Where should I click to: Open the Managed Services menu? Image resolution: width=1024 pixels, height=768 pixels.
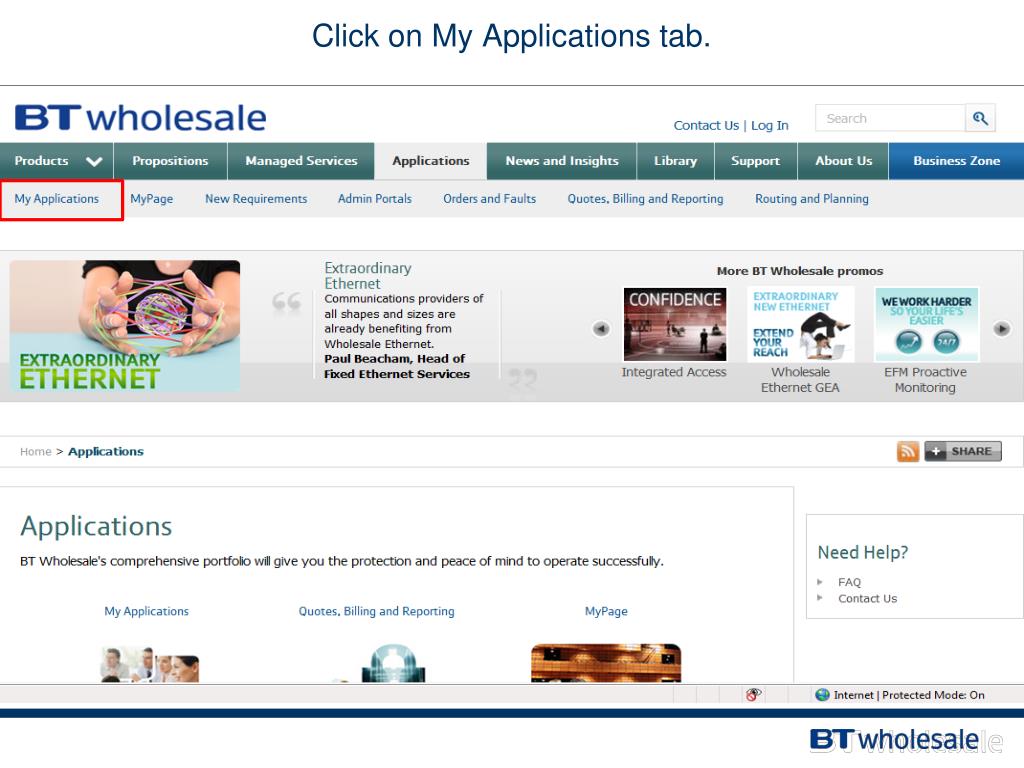[x=301, y=161]
